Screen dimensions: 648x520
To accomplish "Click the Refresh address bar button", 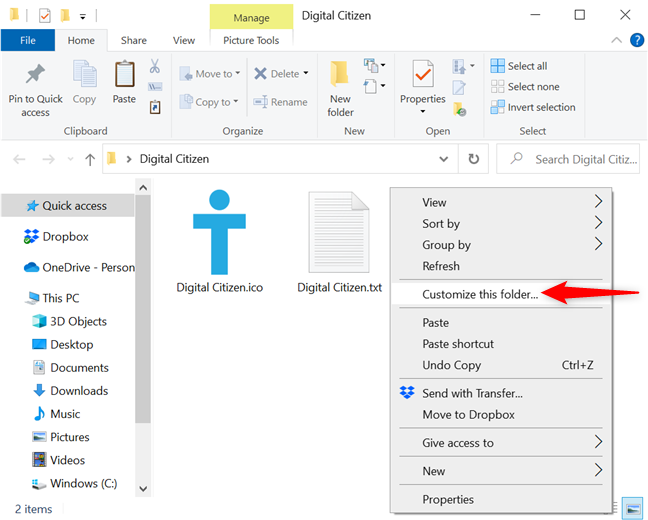I will click(474, 159).
